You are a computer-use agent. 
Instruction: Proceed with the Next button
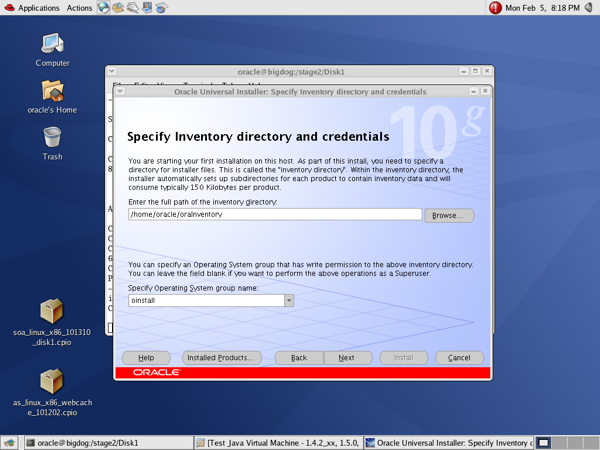[348, 358]
